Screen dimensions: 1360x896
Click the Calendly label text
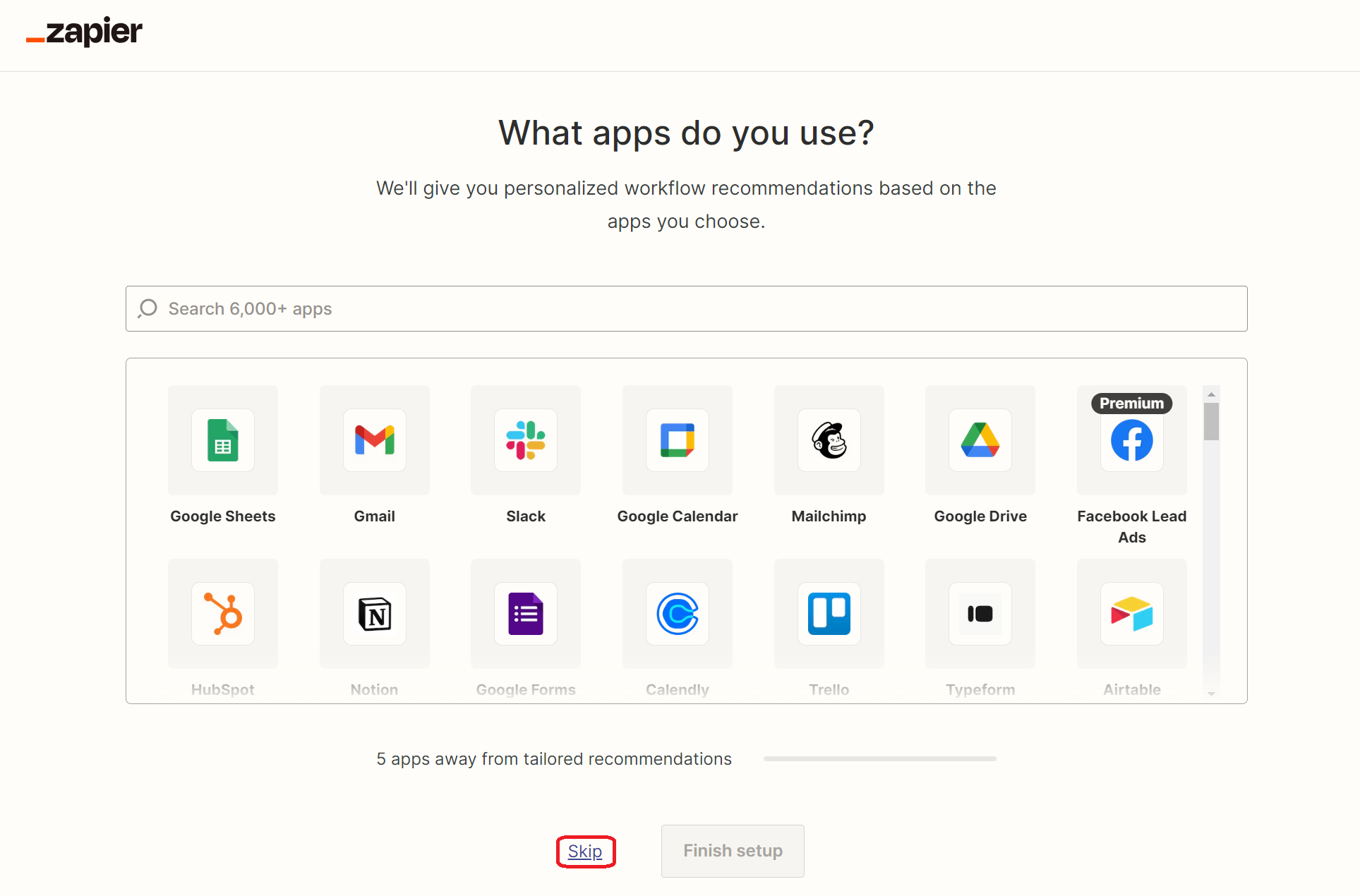[x=678, y=689]
